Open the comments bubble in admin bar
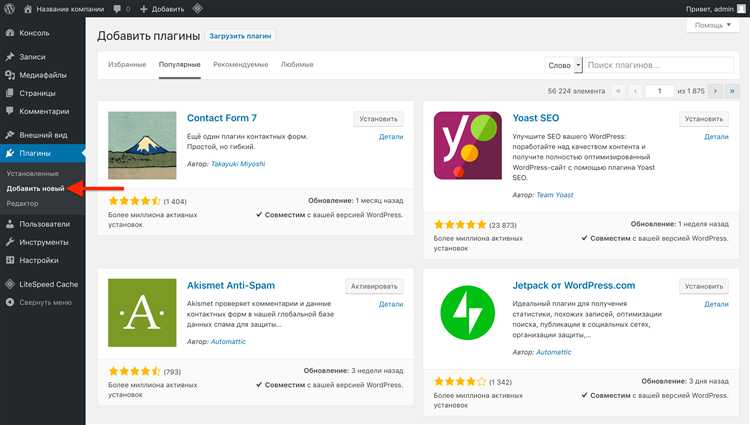The width and height of the screenshot is (750, 425). click(x=117, y=9)
